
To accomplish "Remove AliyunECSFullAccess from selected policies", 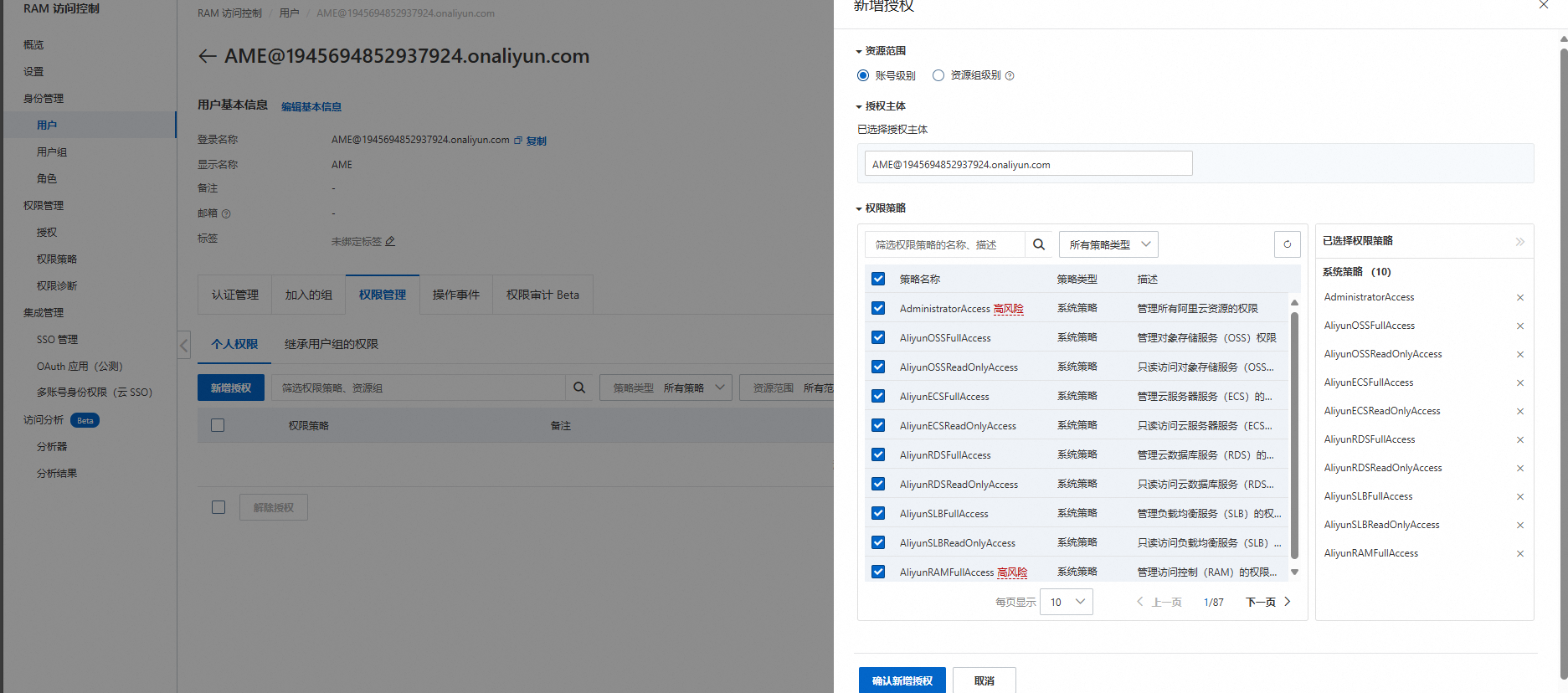I will 1520,383.
